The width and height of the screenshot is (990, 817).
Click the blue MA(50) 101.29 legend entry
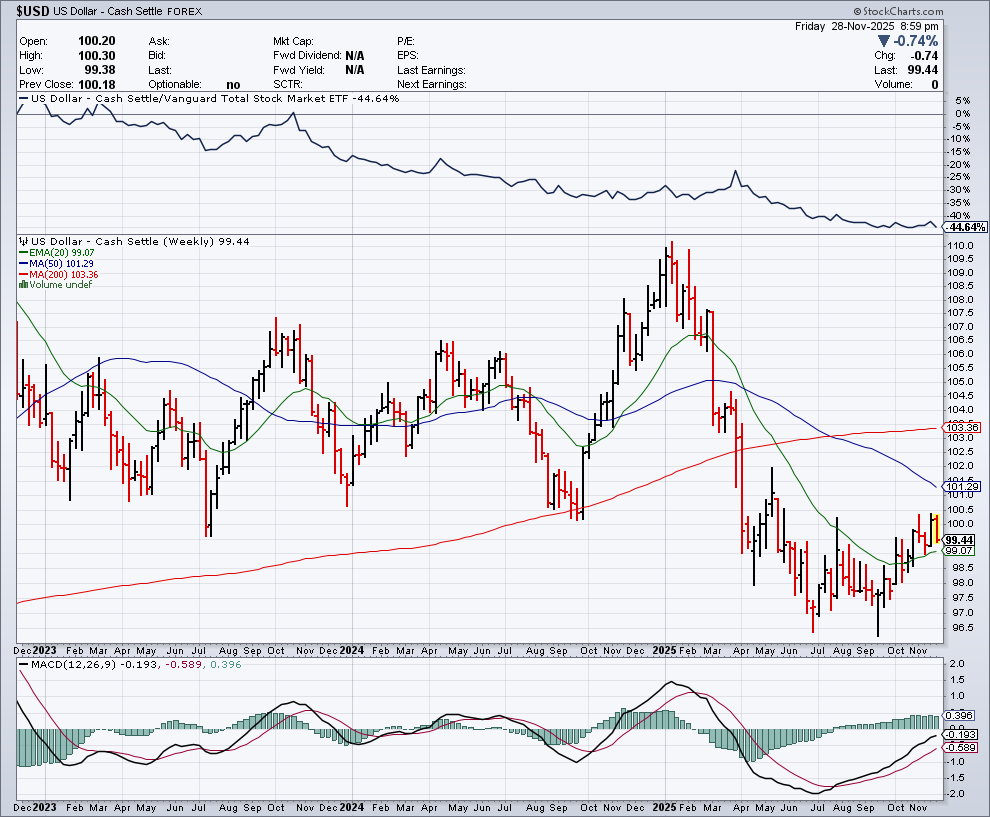pyautogui.click(x=62, y=264)
